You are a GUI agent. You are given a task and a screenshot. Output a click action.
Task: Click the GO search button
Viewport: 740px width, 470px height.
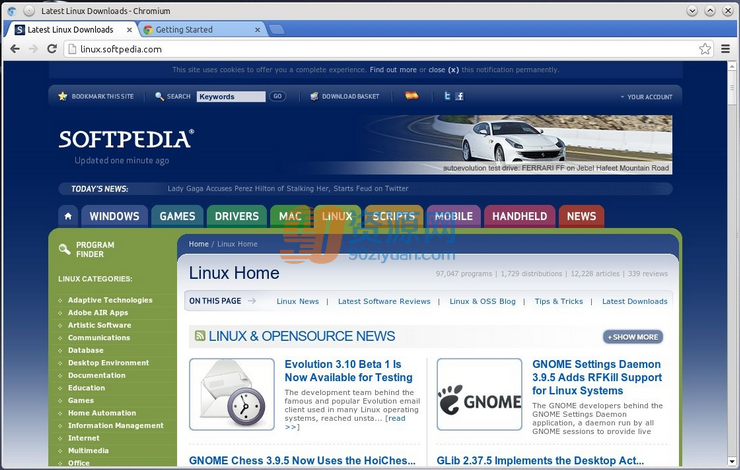[x=278, y=96]
